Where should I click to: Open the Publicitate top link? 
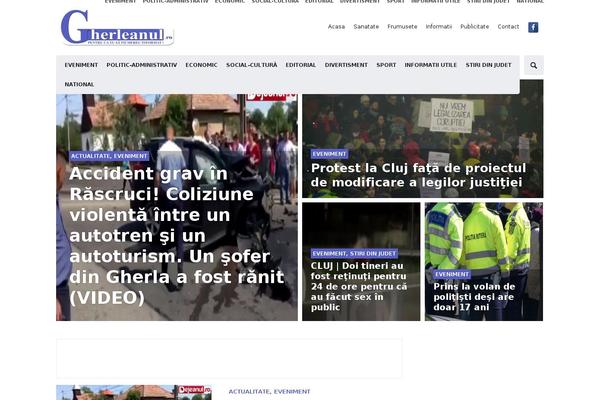coord(474,27)
